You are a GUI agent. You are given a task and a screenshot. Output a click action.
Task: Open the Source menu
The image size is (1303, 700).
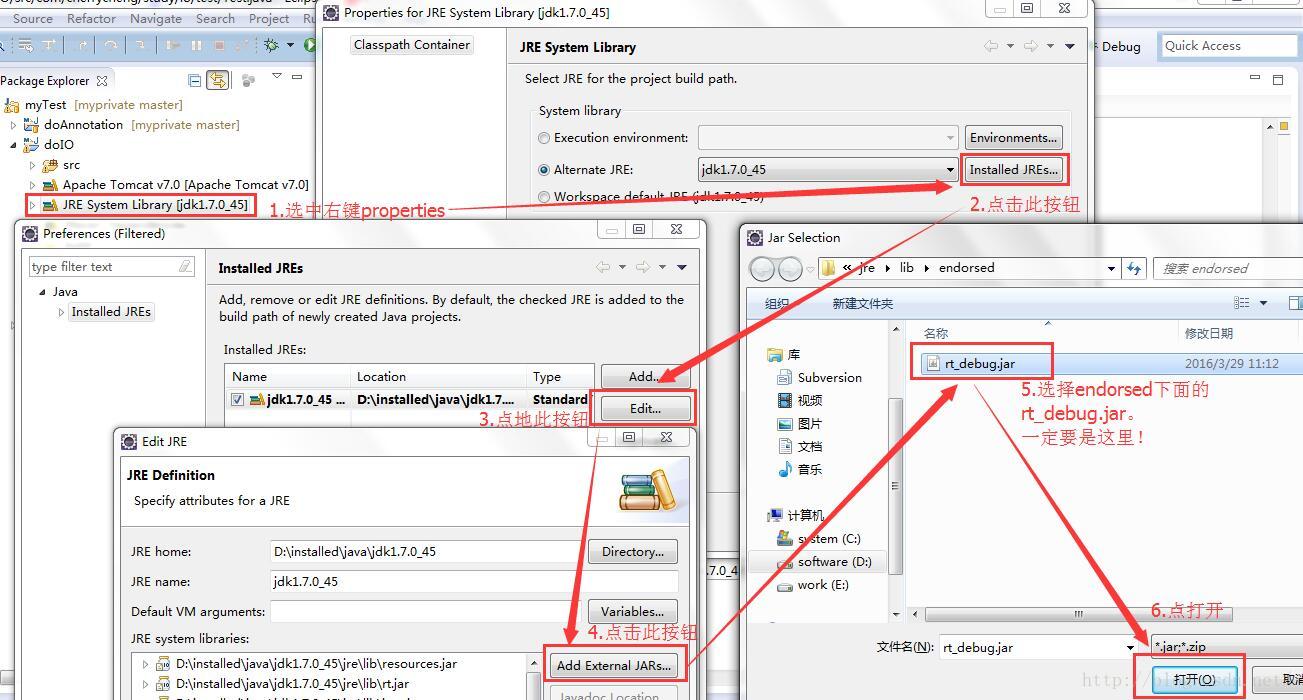pos(33,18)
